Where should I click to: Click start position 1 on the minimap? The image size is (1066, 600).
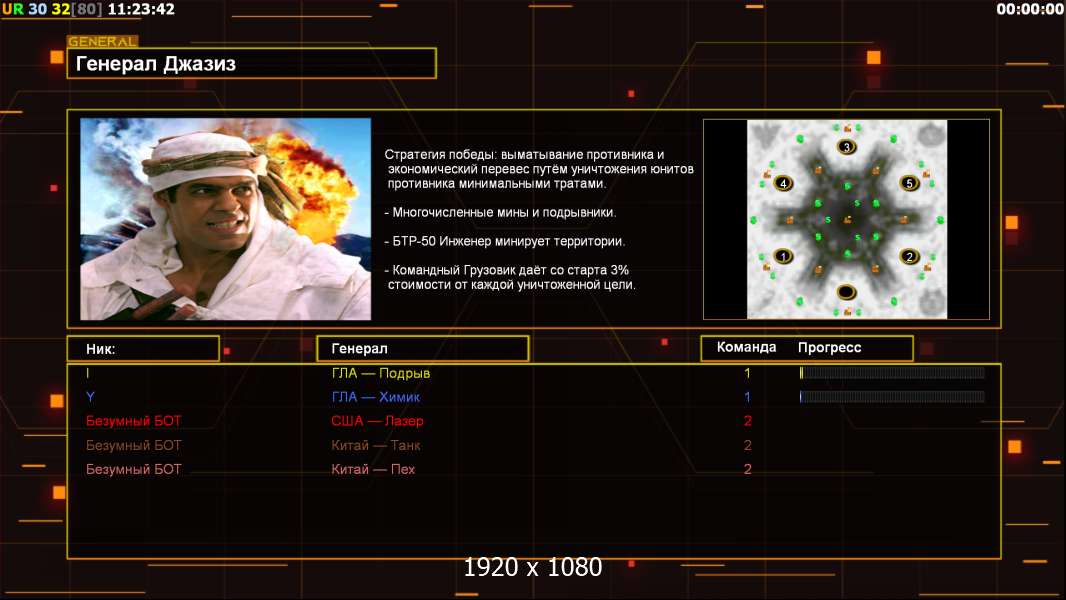click(x=783, y=256)
